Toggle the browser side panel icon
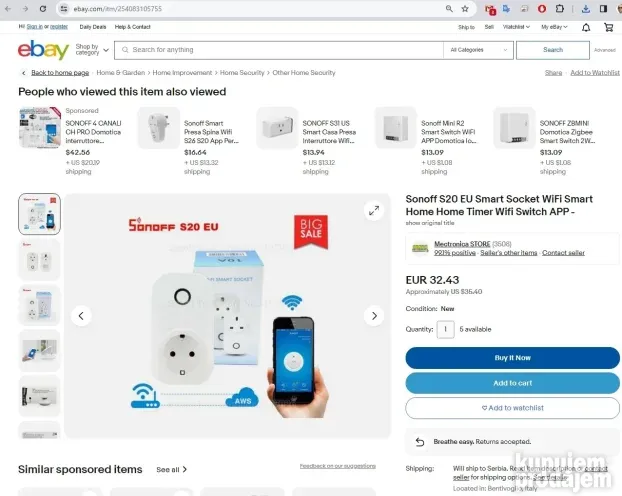This screenshot has width=622, height=496. (x=603, y=9)
